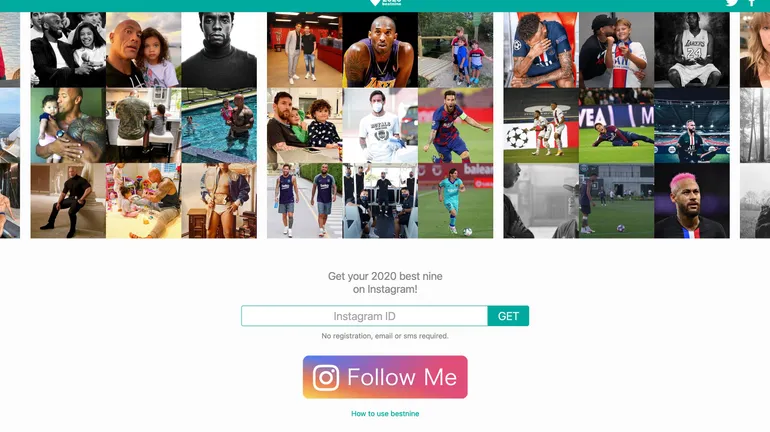Screen dimensions: 770x432
Task: Select the player lying on pitch photo
Action: tap(616, 125)
